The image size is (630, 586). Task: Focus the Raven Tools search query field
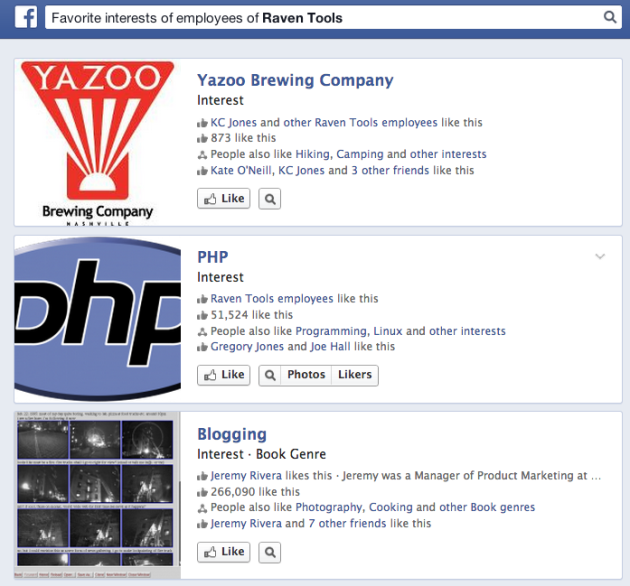pos(334,18)
